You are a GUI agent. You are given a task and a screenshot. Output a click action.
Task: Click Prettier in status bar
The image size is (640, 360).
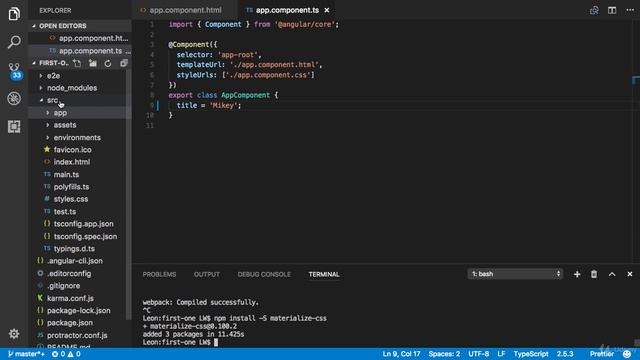tap(602, 354)
